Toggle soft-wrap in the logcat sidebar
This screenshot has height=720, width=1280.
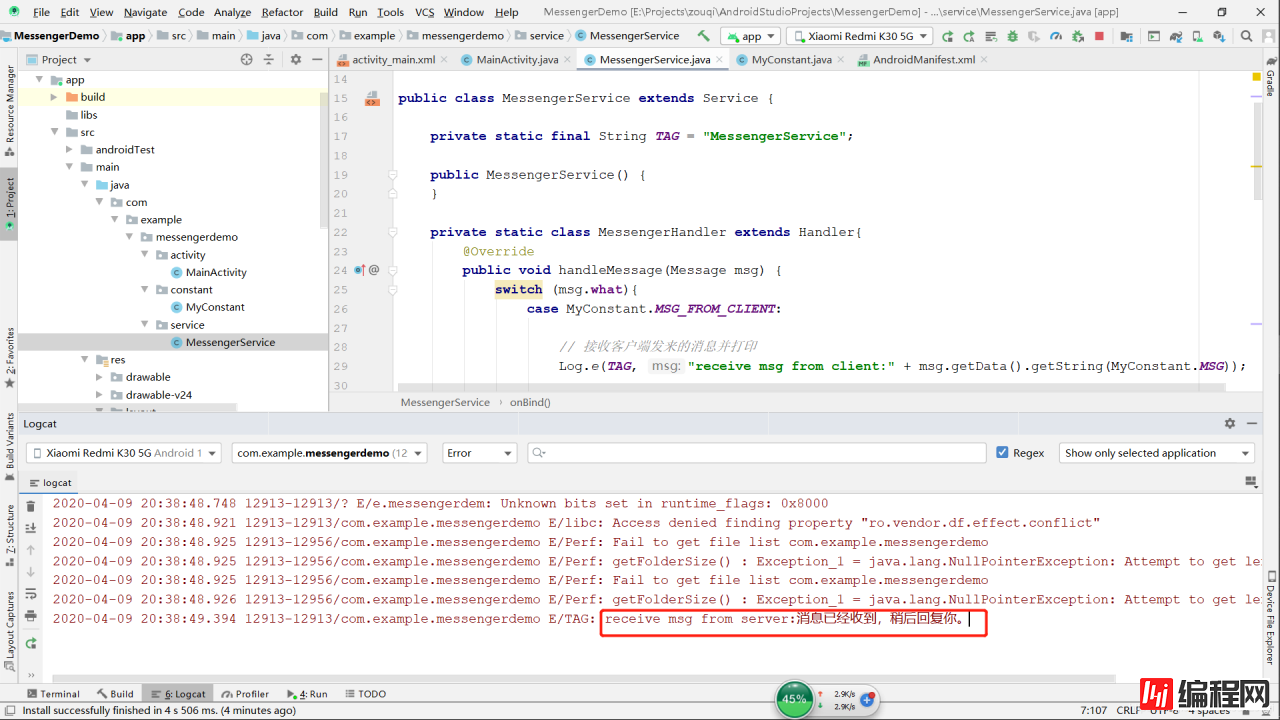click(x=31, y=594)
